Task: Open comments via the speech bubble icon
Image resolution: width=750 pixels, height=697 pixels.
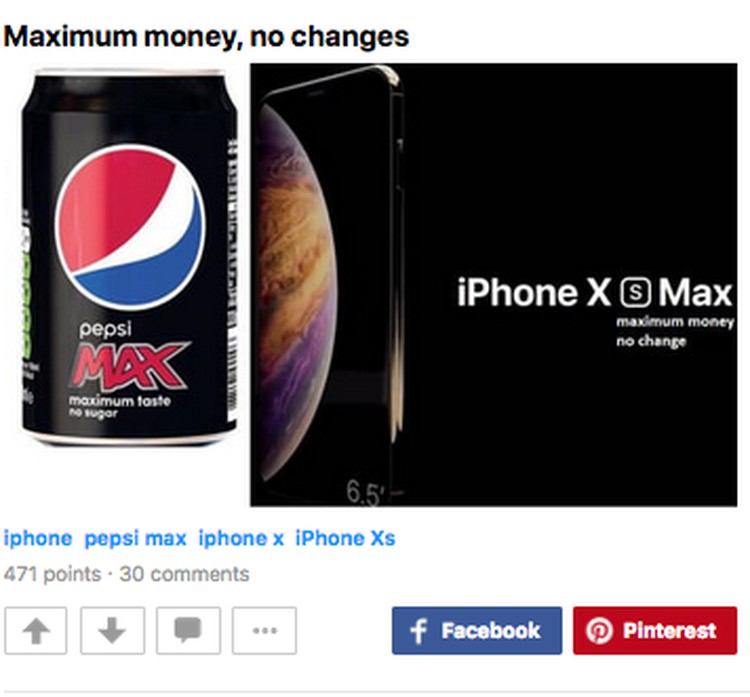Action: click(188, 630)
